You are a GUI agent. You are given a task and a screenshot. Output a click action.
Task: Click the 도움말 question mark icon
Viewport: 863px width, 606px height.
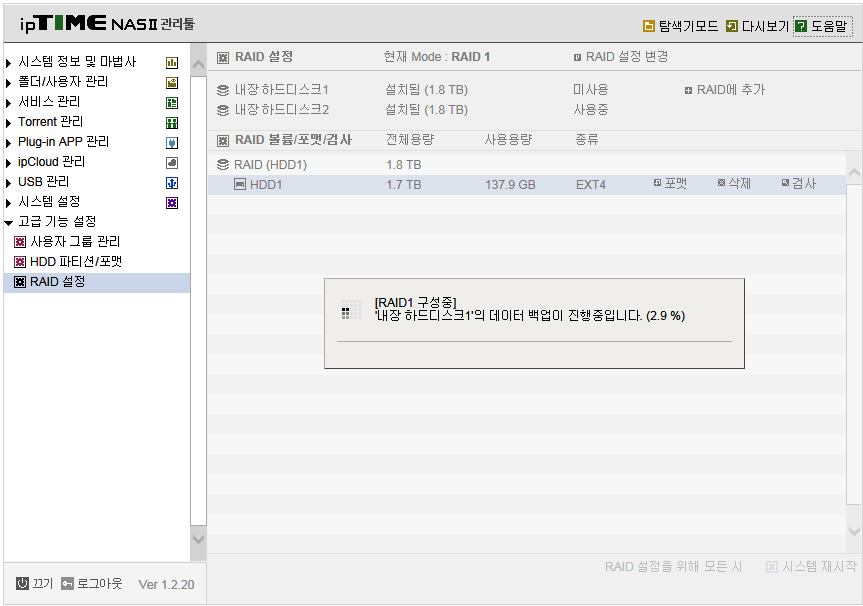pyautogui.click(x=801, y=26)
